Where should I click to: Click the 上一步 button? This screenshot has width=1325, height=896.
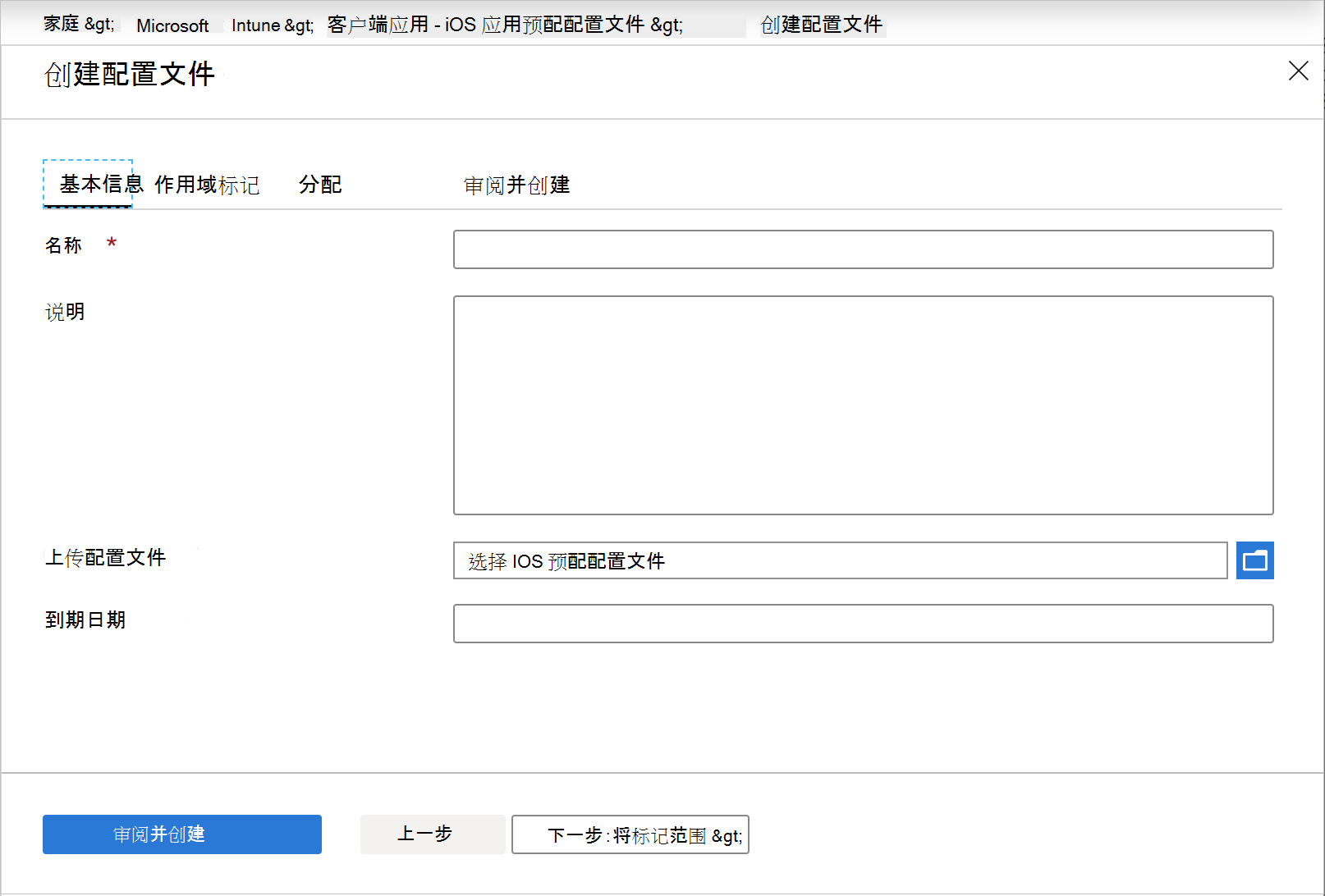(433, 834)
